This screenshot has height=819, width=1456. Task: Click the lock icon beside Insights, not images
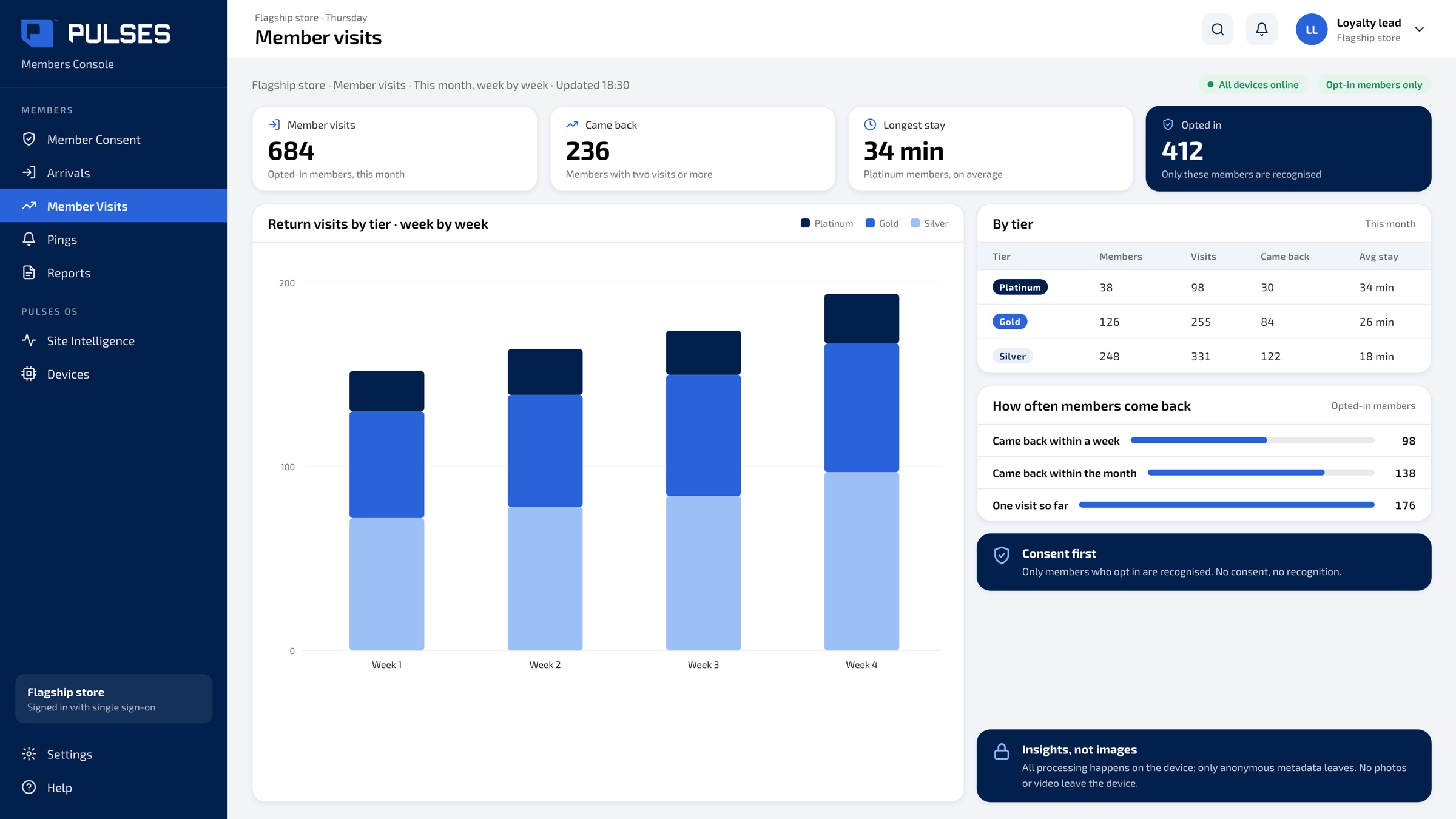[x=1002, y=752]
